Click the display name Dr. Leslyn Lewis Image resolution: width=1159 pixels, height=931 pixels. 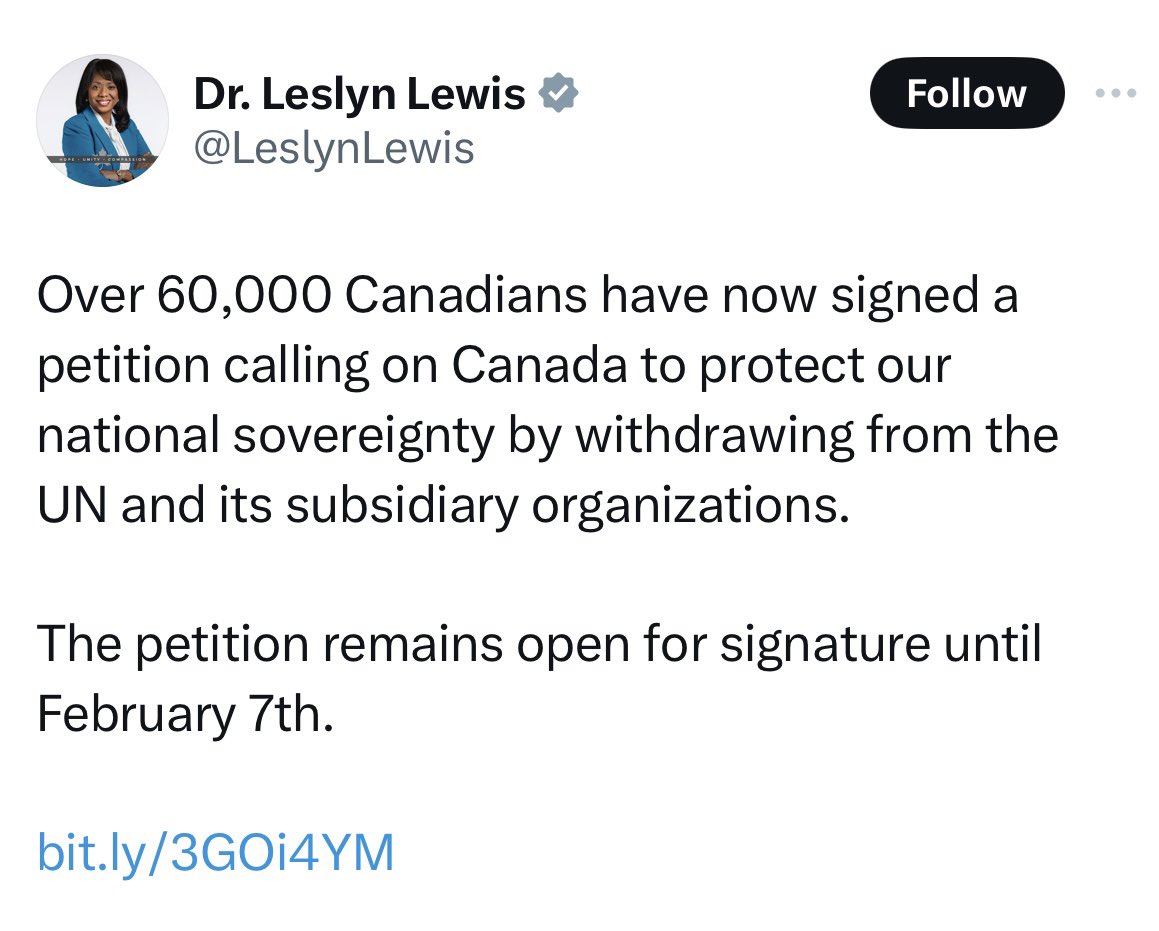pyautogui.click(x=359, y=94)
